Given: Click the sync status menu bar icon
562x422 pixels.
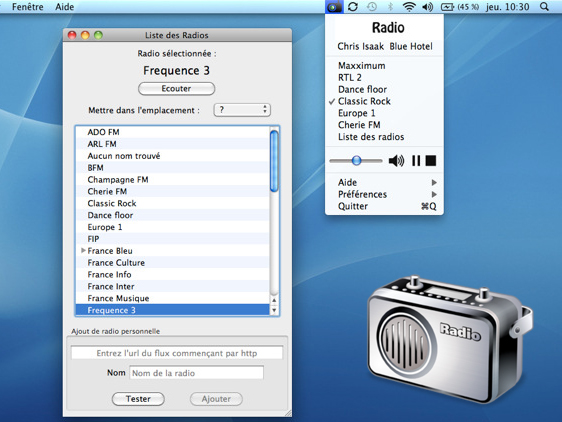Looking at the screenshot, I should click(353, 6).
